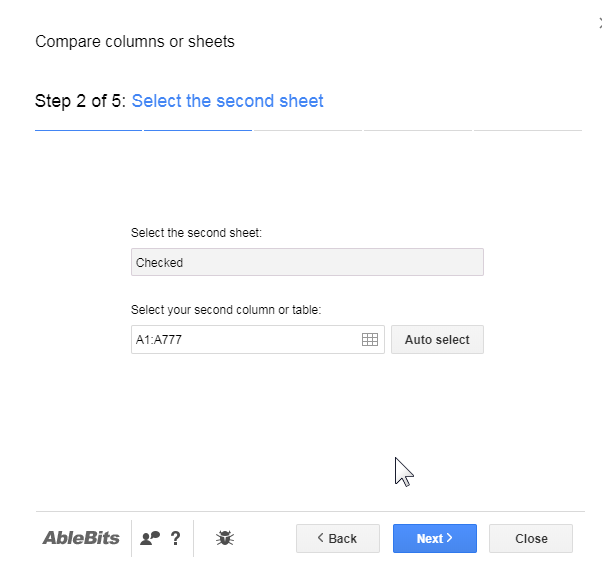The width and height of the screenshot is (602, 573).
Task: Open the second sheet selector showing Checked
Action: (307, 262)
